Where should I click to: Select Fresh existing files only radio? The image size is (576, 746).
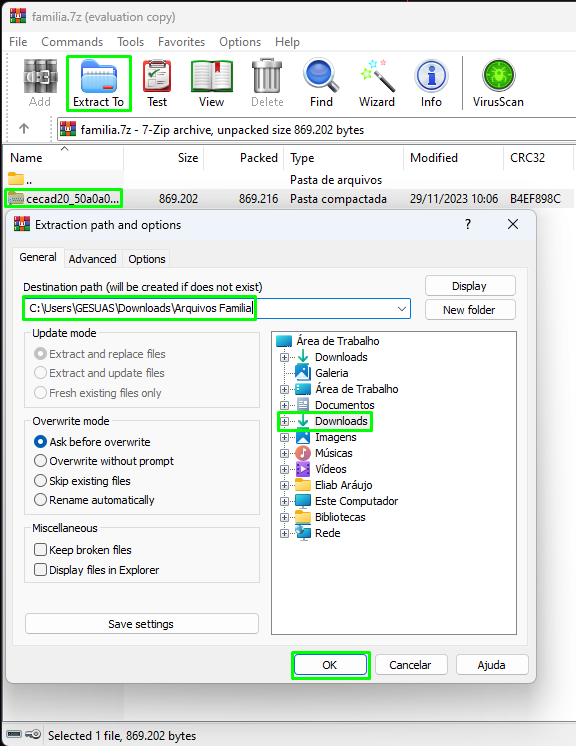40,393
